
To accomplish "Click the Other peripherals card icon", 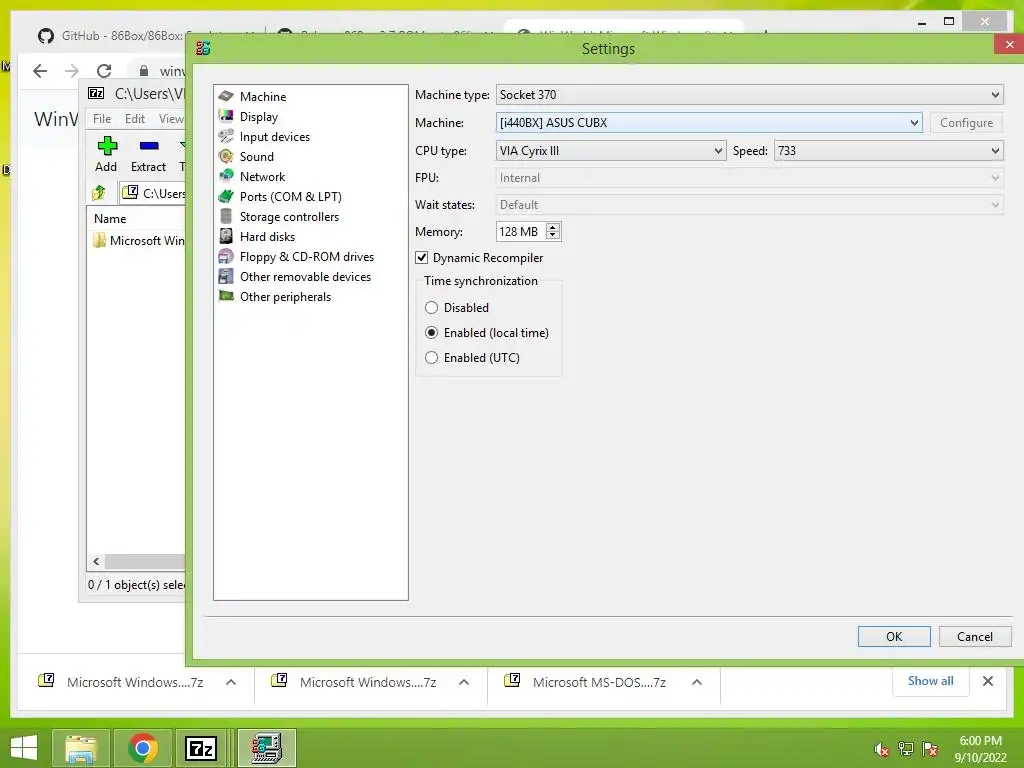I will 226,296.
